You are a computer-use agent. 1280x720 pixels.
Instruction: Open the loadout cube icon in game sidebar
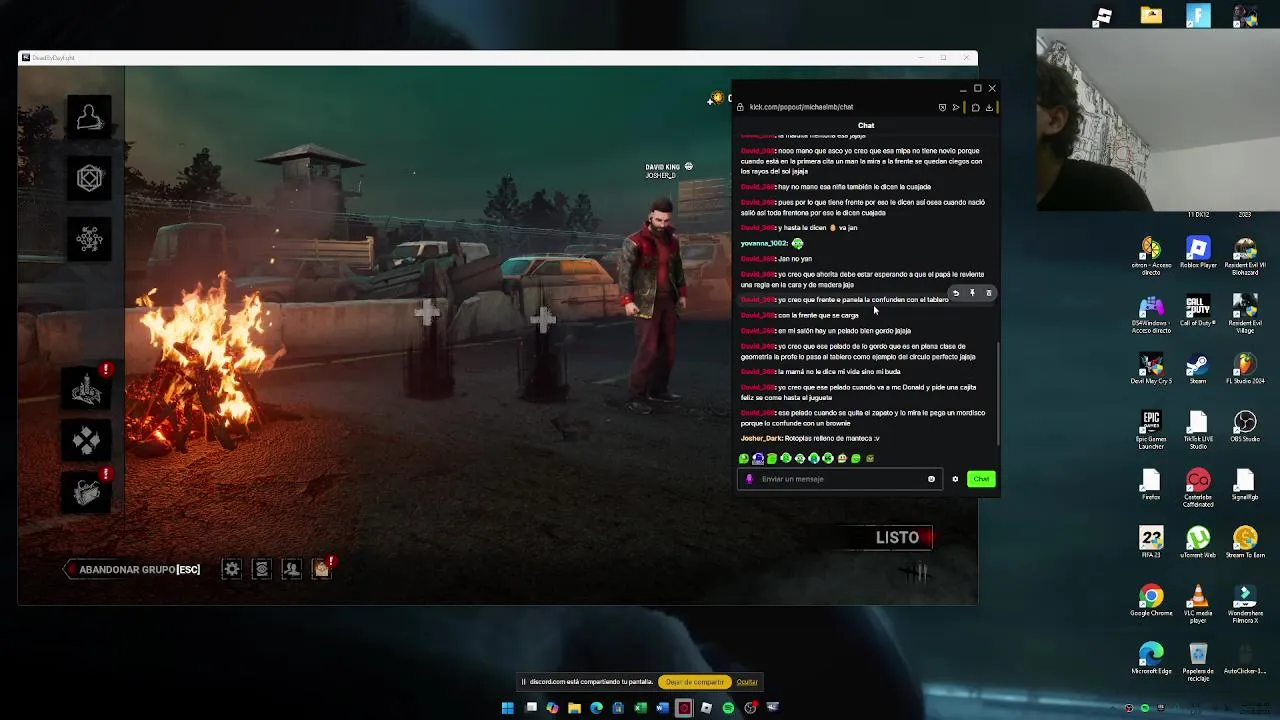89,178
